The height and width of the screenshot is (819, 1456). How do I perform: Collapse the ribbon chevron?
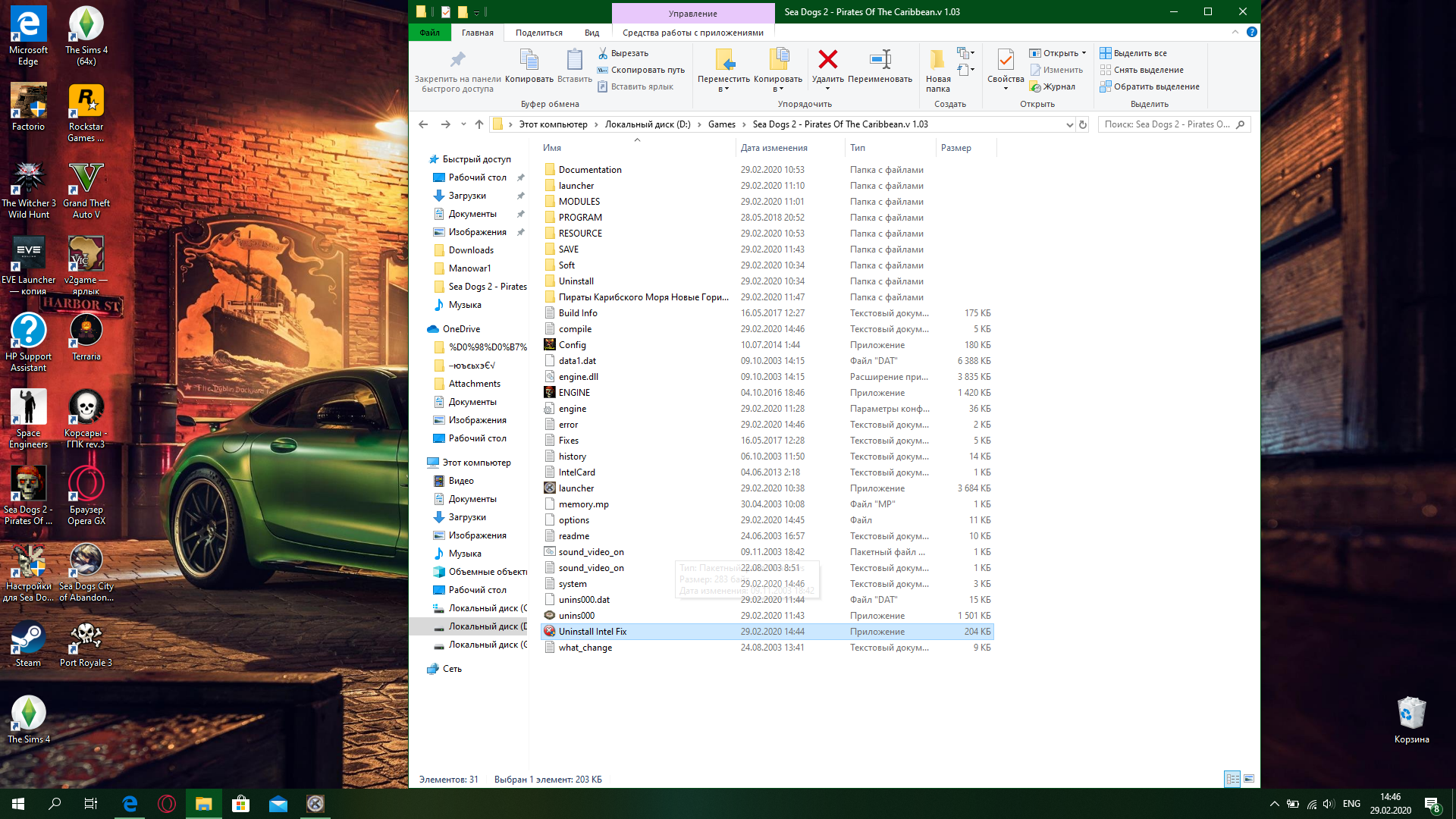(x=1235, y=32)
